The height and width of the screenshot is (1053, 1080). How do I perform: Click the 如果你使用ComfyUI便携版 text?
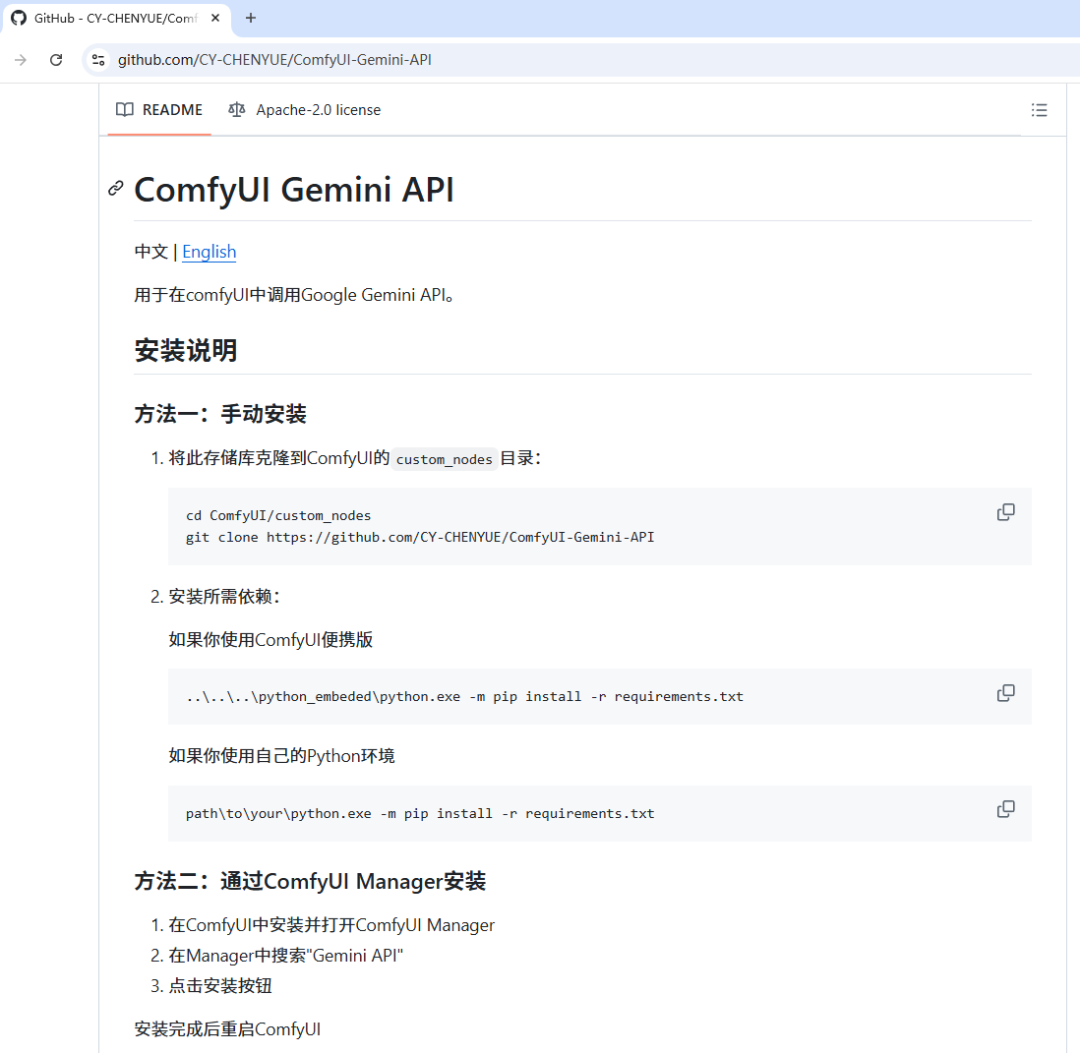point(271,640)
